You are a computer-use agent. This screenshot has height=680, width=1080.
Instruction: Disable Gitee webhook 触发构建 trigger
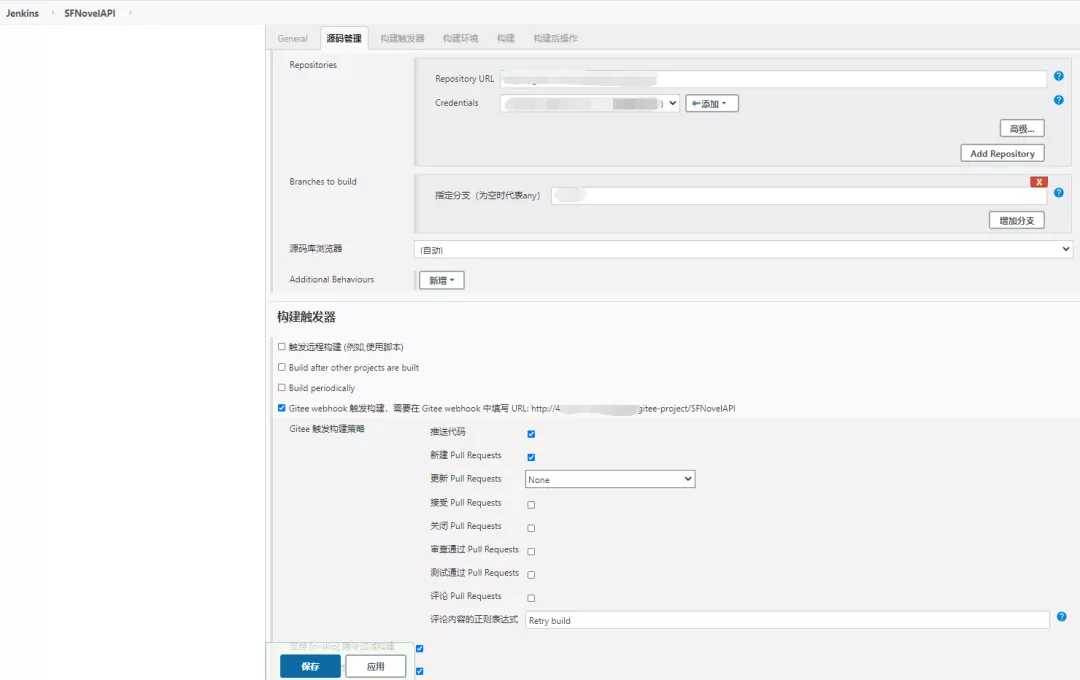pos(281,408)
